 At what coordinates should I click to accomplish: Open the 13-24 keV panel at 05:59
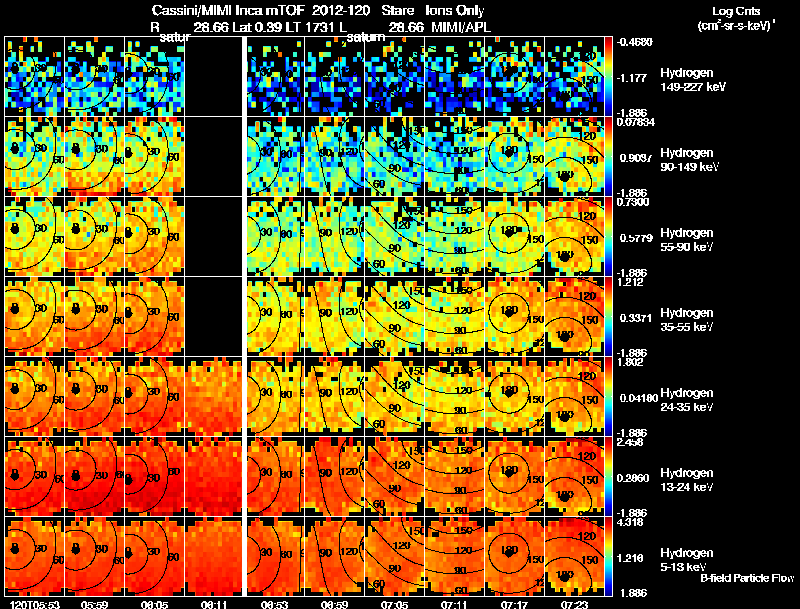click(94, 476)
